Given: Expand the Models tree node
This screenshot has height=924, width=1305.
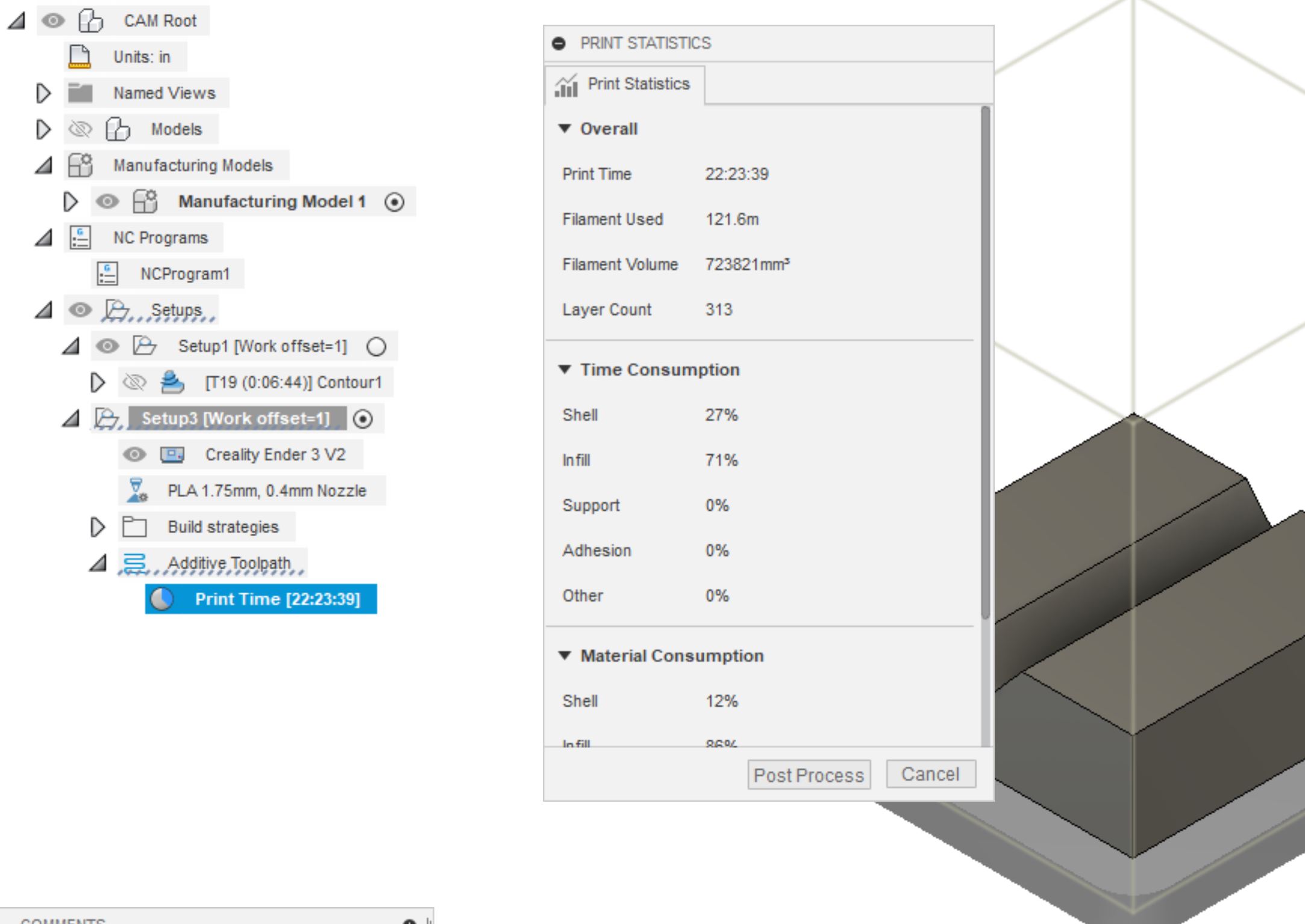Looking at the screenshot, I should [43, 129].
